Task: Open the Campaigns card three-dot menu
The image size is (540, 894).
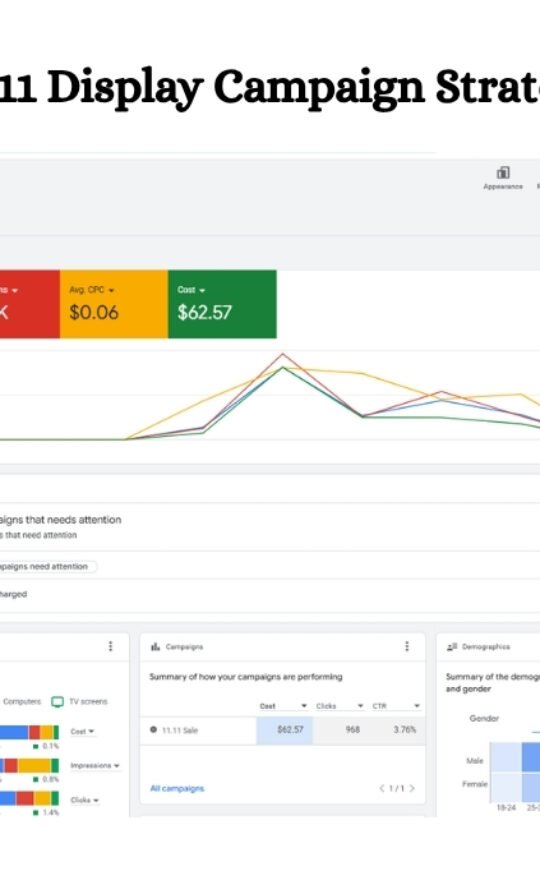Action: pos(407,646)
